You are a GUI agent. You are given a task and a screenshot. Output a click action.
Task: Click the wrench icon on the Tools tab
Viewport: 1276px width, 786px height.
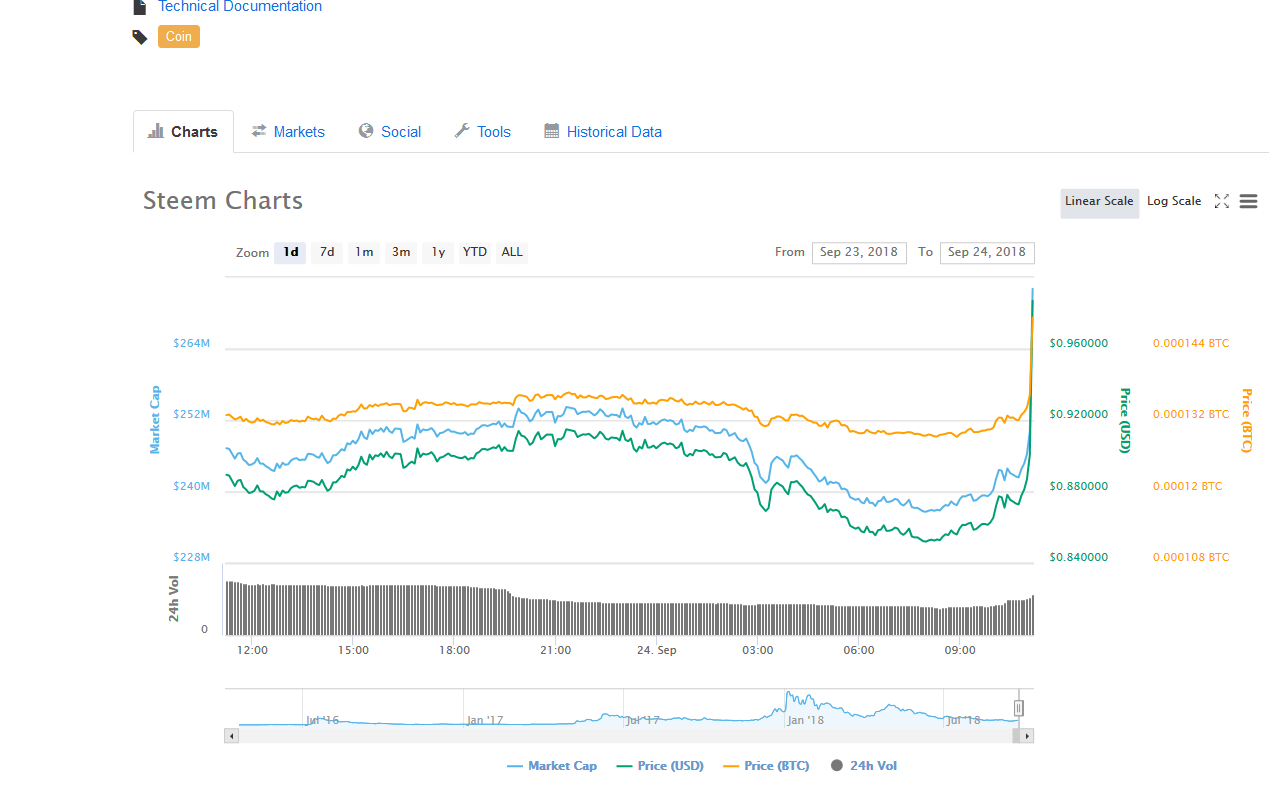click(462, 131)
